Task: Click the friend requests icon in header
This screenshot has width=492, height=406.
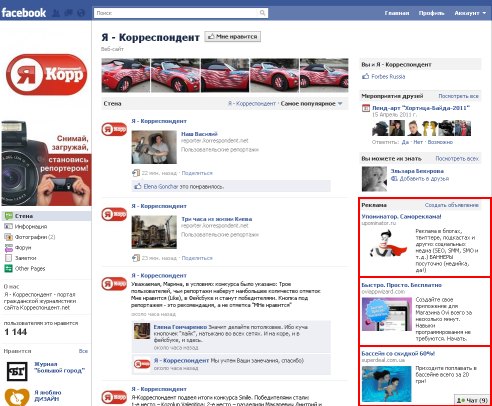Action: [57, 13]
